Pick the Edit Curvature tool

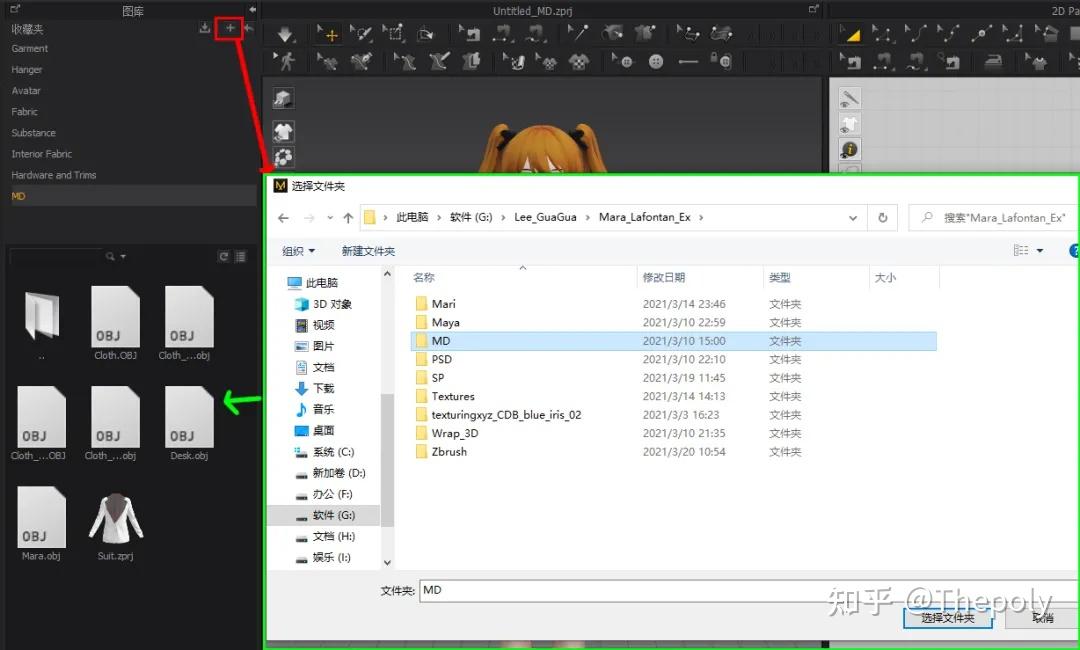tap(915, 33)
